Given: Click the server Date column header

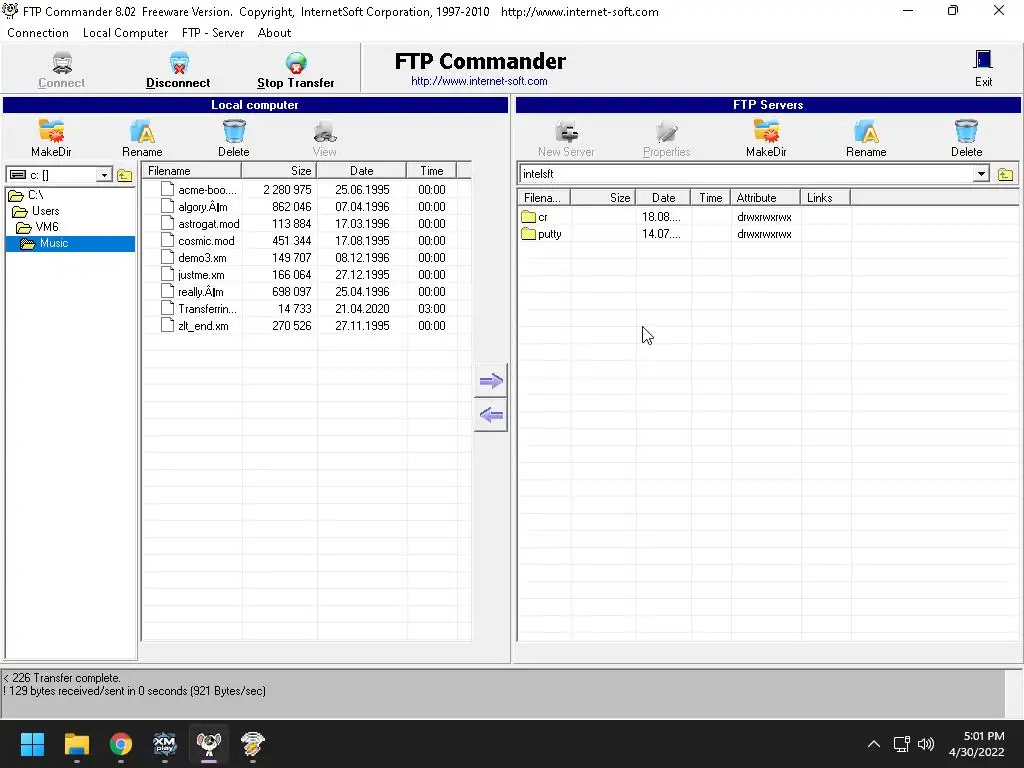Looking at the screenshot, I should [x=663, y=198].
